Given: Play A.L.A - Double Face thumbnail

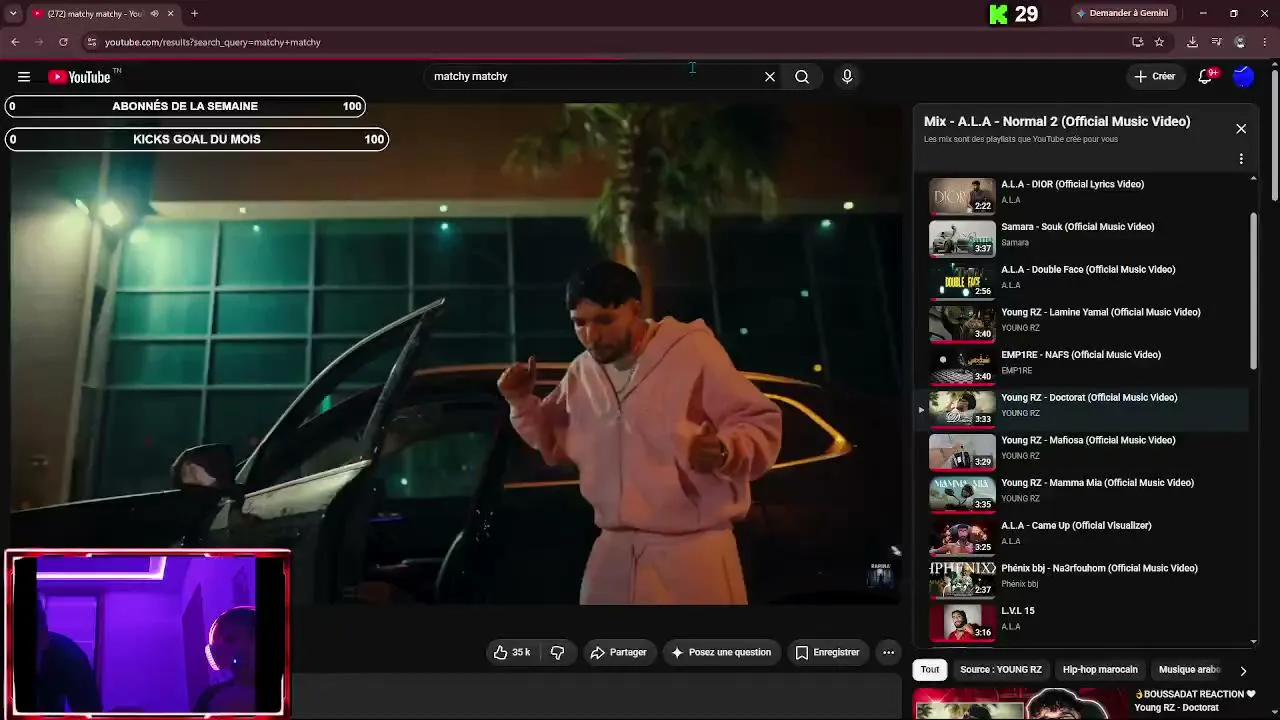Looking at the screenshot, I should (962, 282).
